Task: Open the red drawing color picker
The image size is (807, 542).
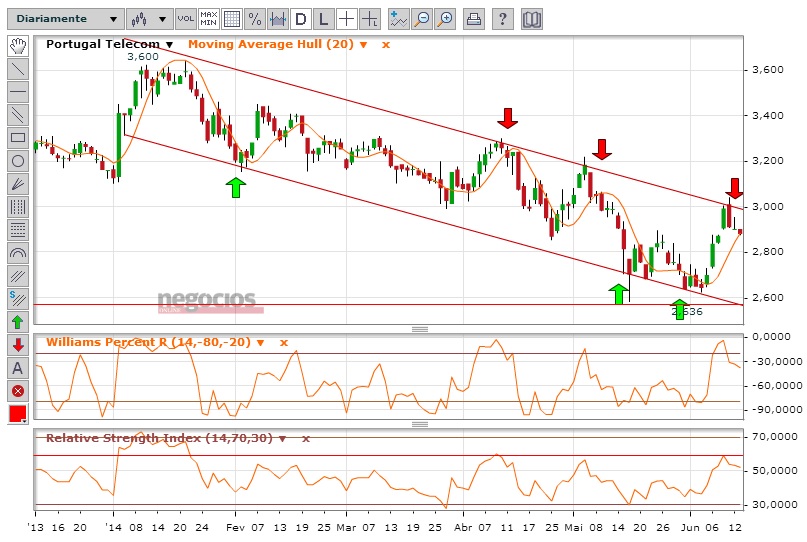Action: point(18,414)
